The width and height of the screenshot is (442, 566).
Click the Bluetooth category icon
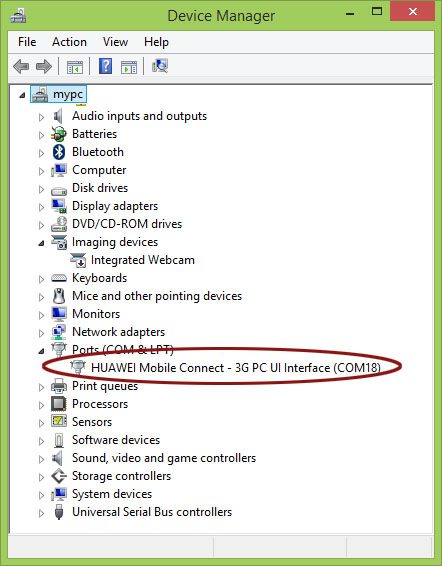click(x=59, y=152)
